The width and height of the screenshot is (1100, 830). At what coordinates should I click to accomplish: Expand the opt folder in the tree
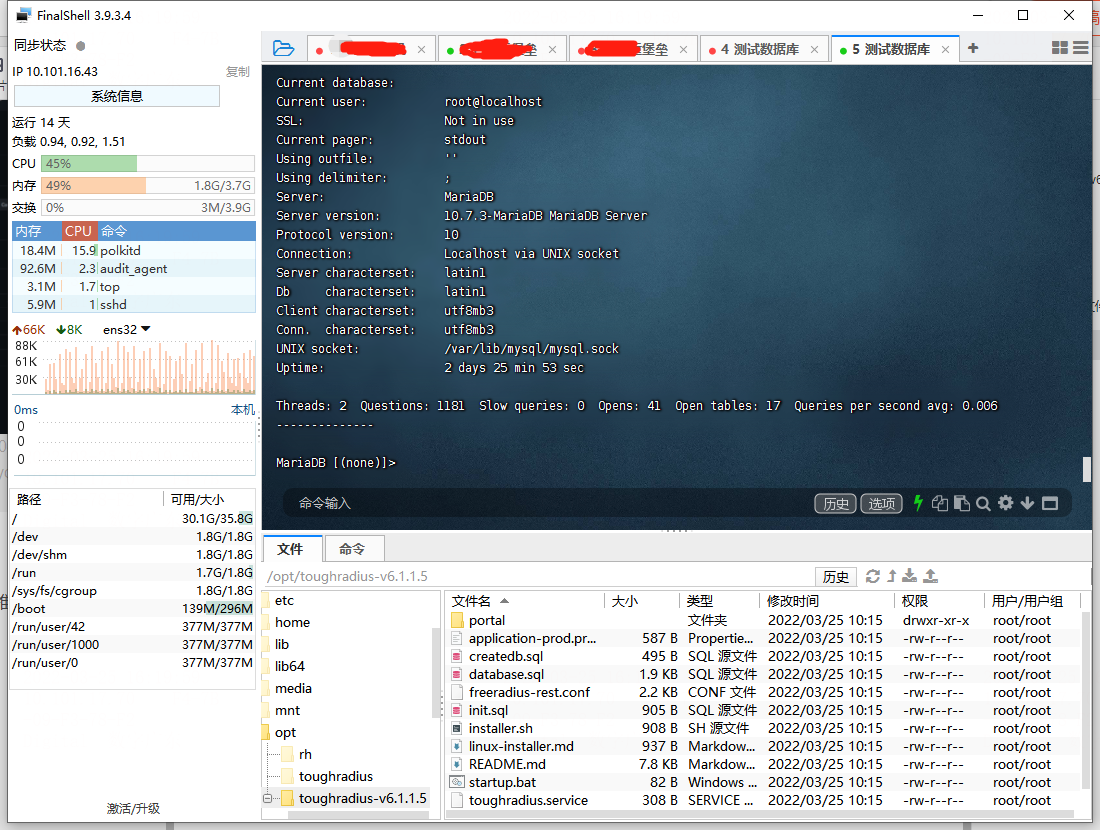[x=284, y=732]
